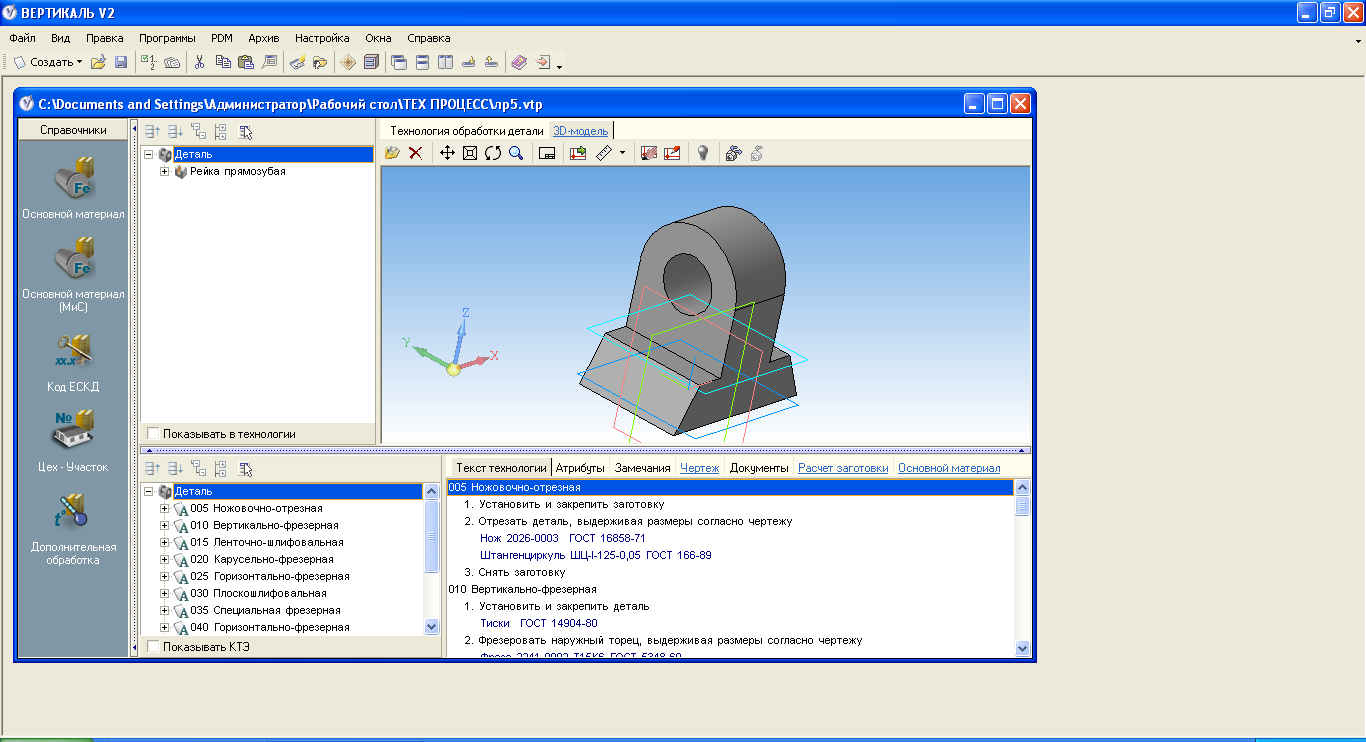The image size is (1366, 742).
Task: Click the cascade windows icon in the main toolbar
Action: 399,62
